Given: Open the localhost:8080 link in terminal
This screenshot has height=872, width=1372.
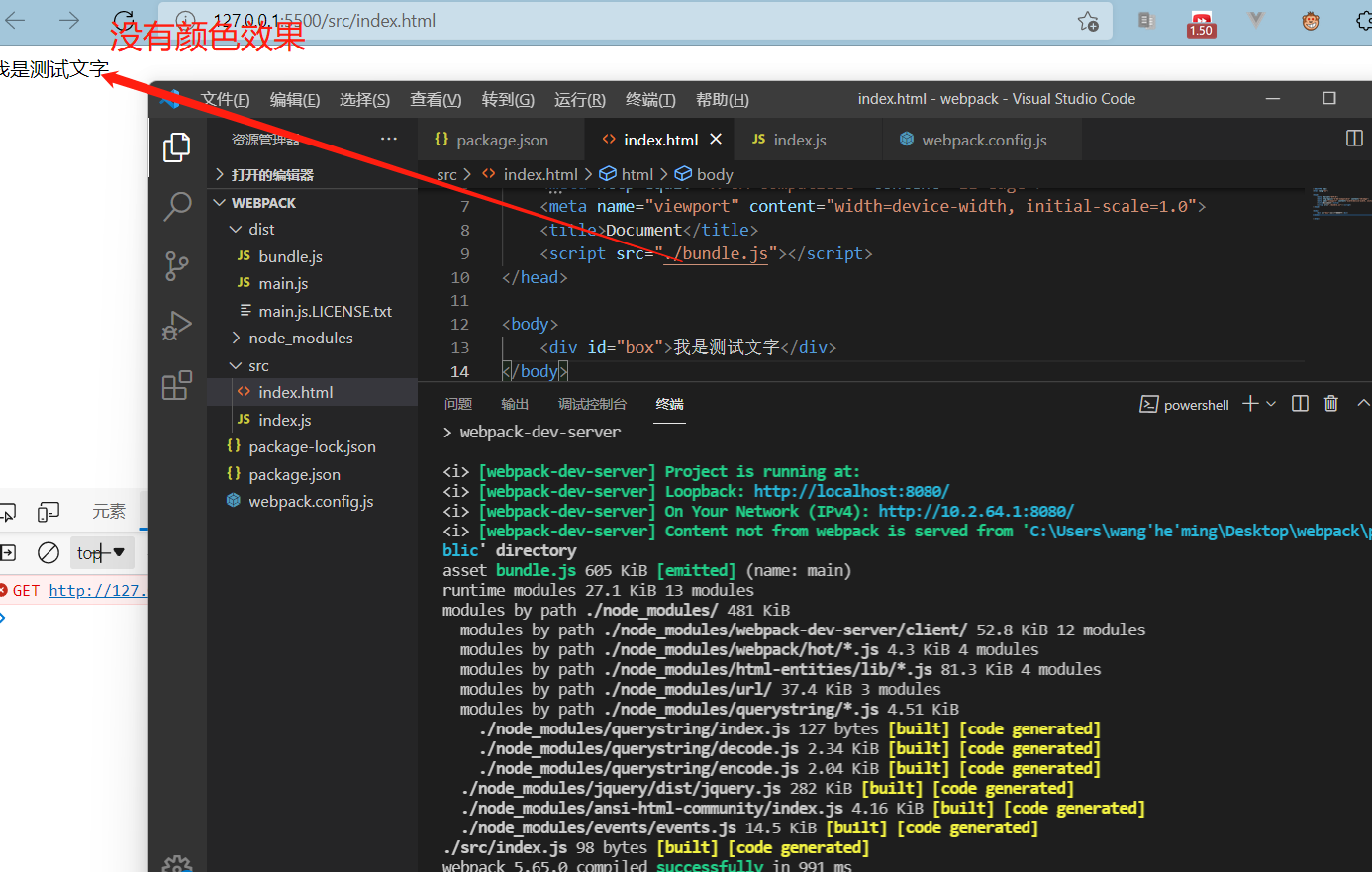Looking at the screenshot, I should point(851,491).
